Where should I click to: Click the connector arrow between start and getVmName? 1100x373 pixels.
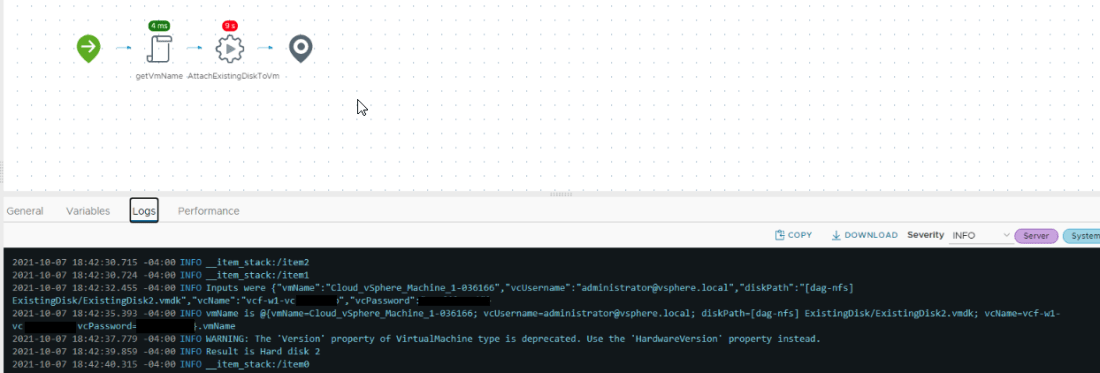tap(123, 48)
